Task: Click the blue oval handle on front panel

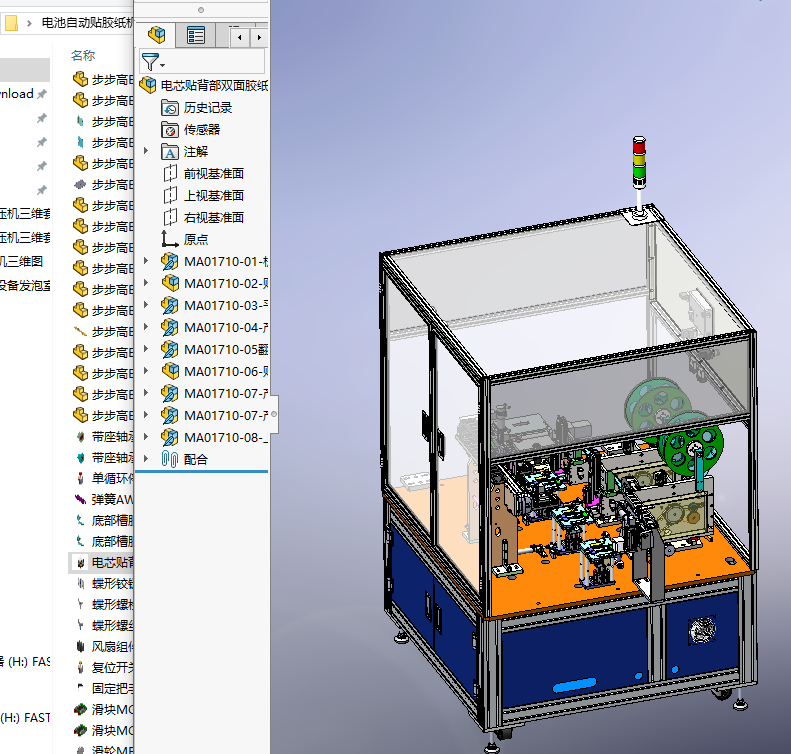Action: [575, 685]
